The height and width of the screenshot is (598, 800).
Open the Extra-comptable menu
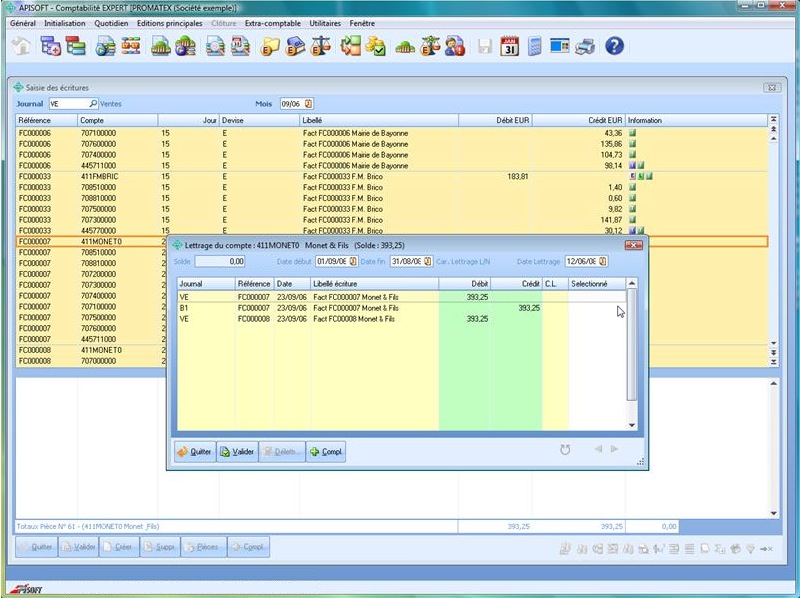272,23
